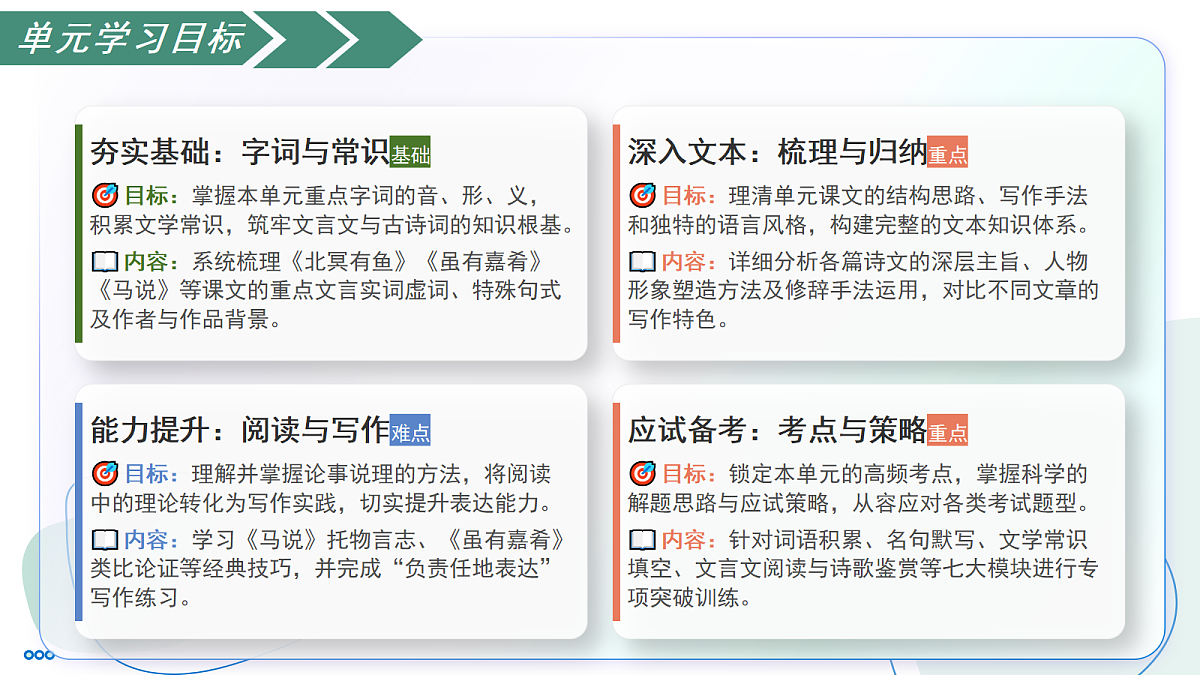Click the target icon in the 深入文本 card

(x=642, y=195)
